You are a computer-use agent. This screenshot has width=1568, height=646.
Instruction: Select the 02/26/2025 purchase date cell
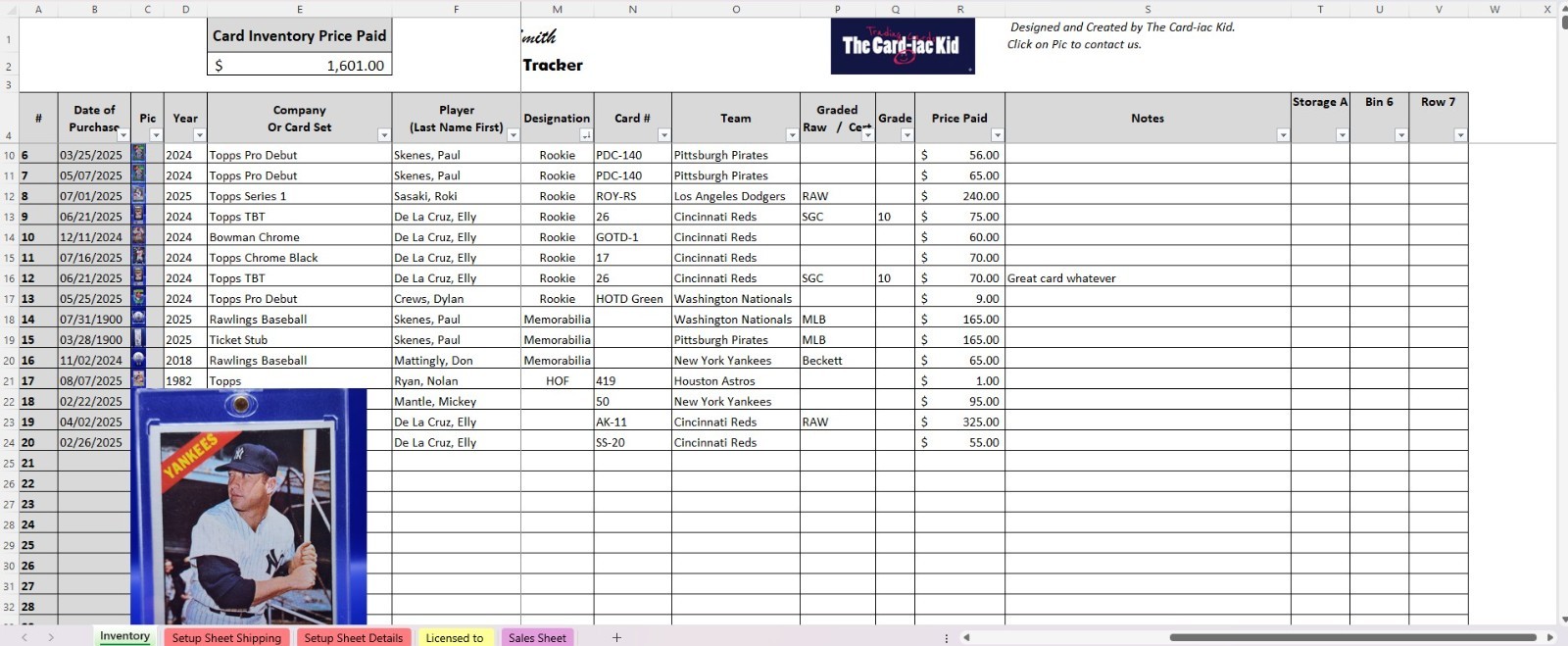click(94, 443)
